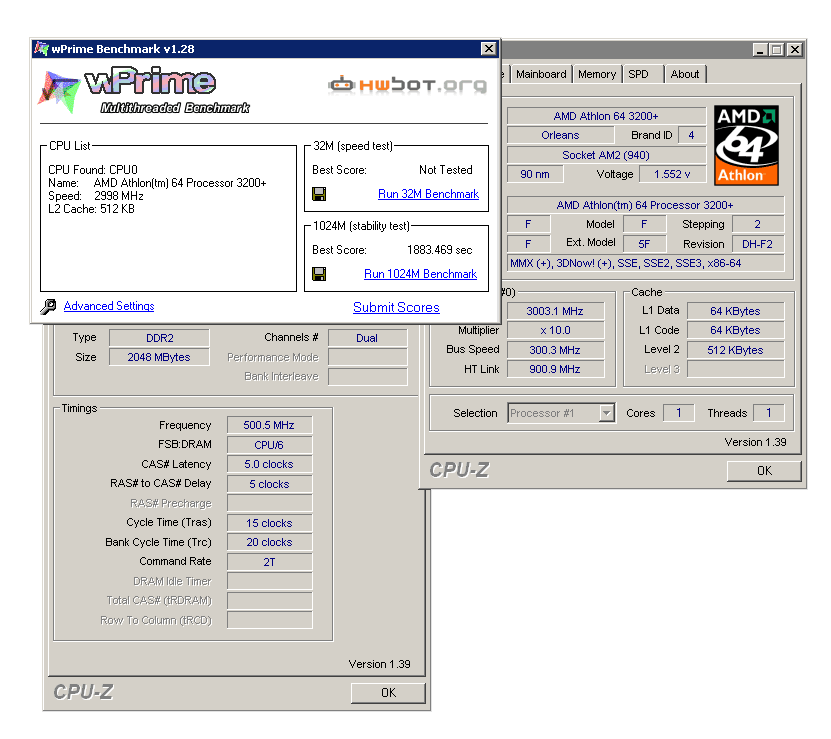Click wPrime title bar app icon
This screenshot has width=831, height=739.
click(41, 49)
